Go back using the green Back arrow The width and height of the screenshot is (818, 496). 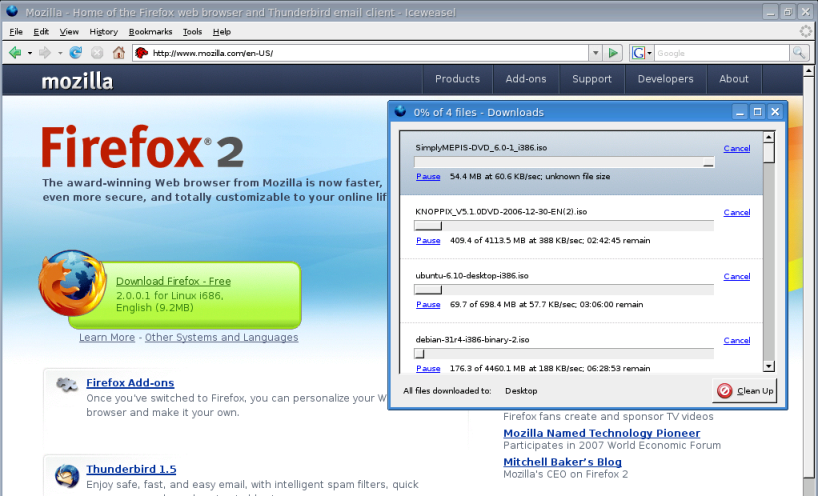(x=15, y=53)
